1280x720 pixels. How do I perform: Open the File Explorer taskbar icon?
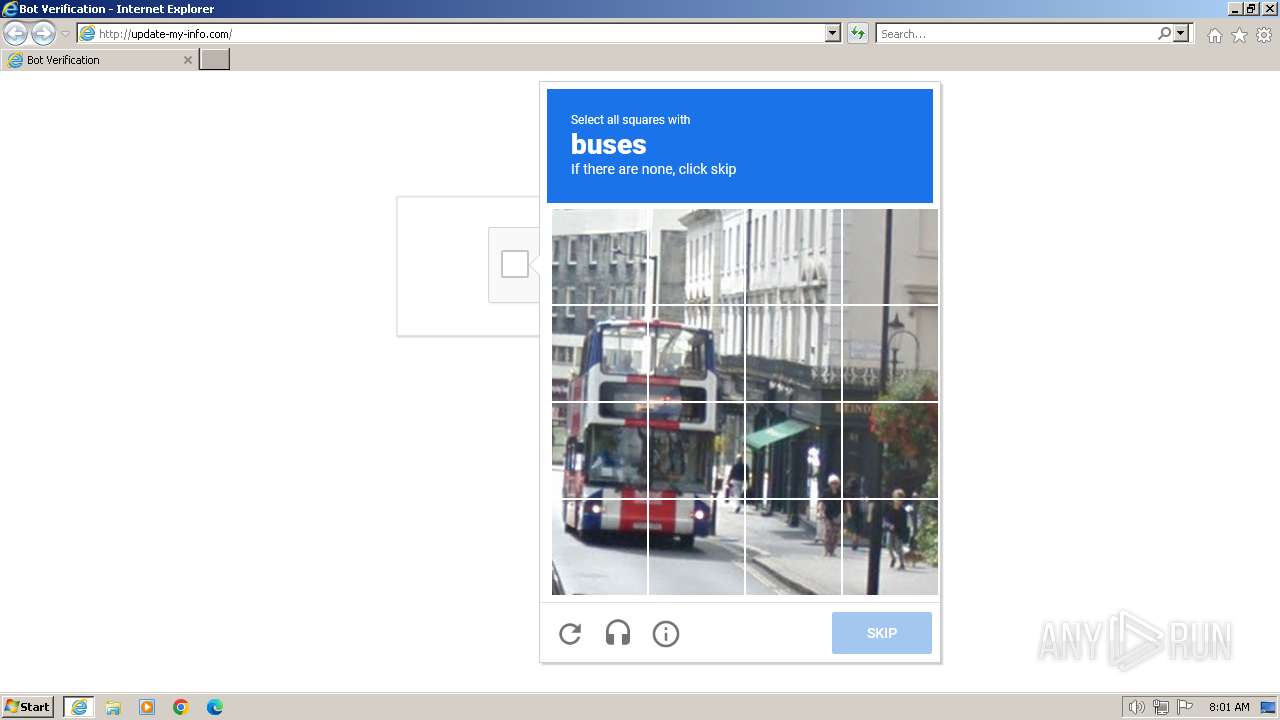click(113, 707)
